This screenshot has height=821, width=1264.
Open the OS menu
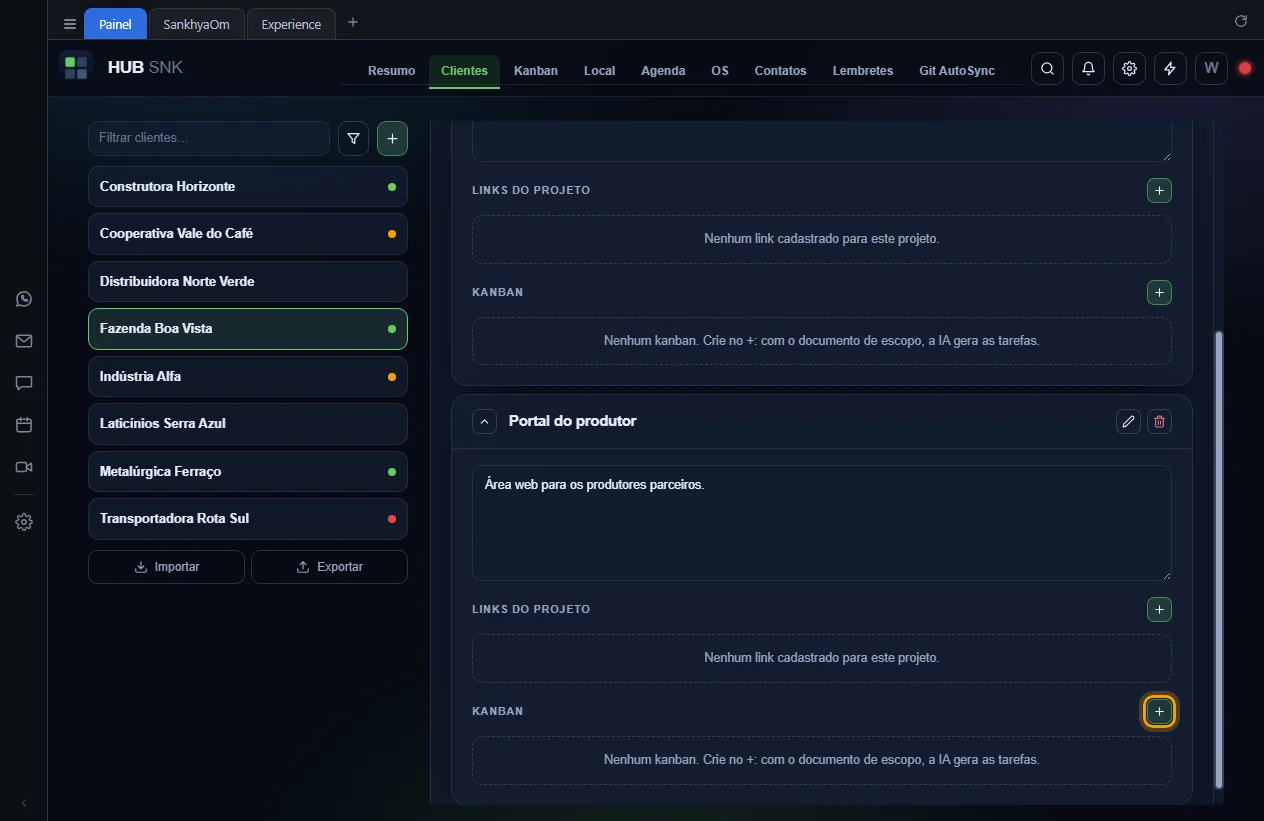pos(720,71)
